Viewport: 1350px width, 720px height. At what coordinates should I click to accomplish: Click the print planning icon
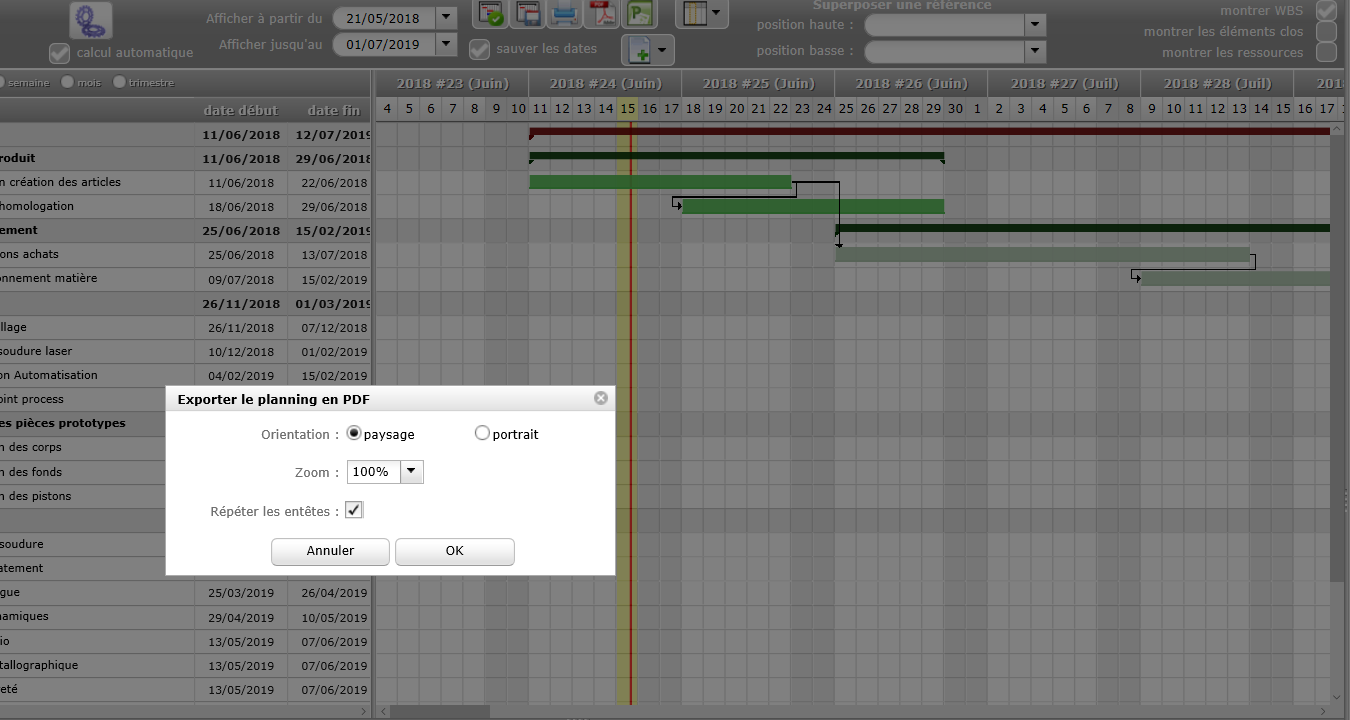564,13
